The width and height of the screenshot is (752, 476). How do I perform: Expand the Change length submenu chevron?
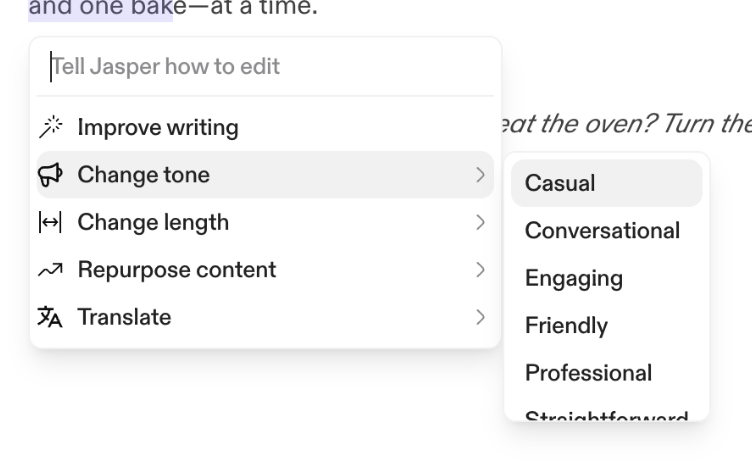[480, 223]
